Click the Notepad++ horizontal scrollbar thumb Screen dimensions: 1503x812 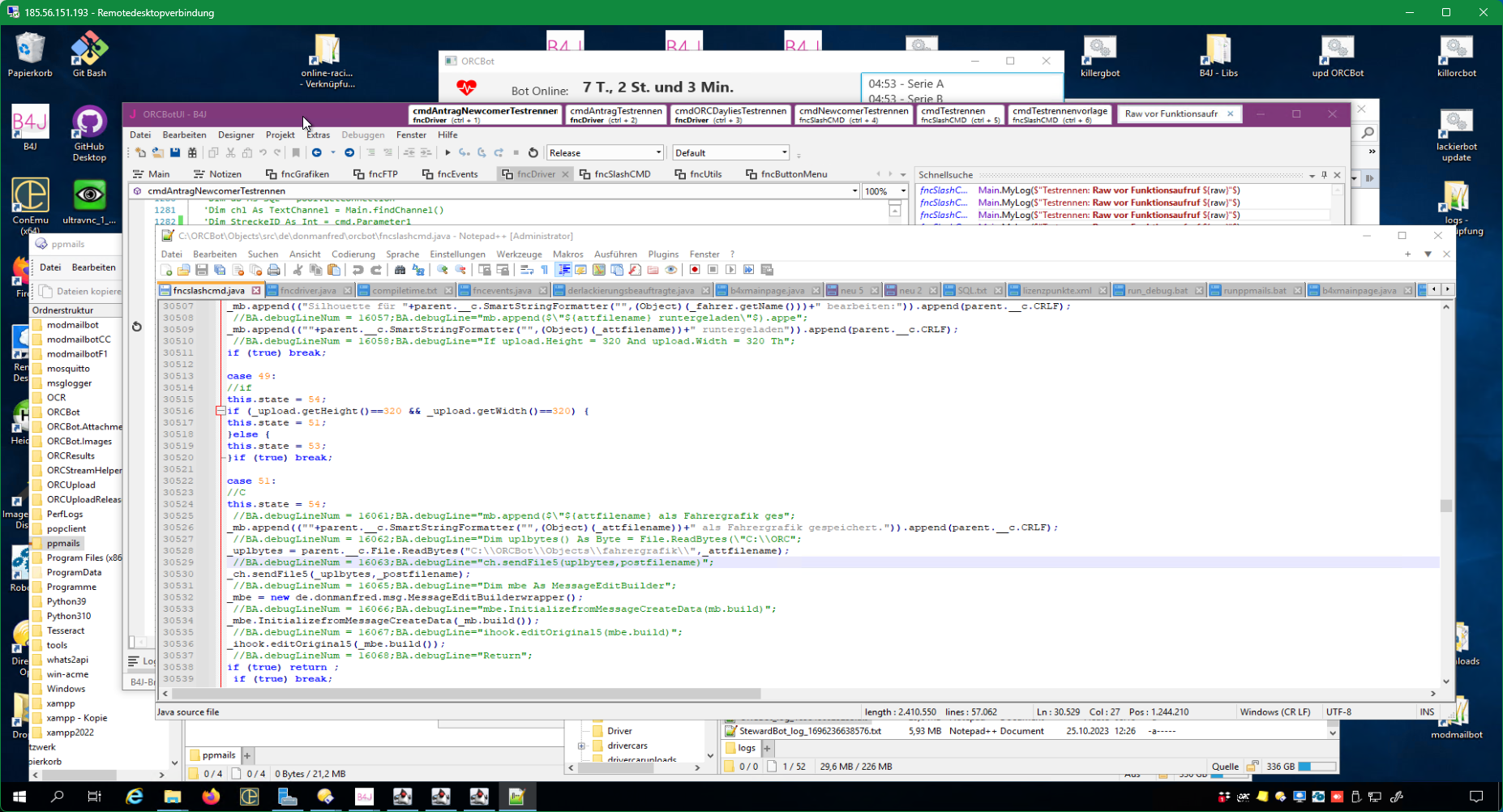point(466,694)
